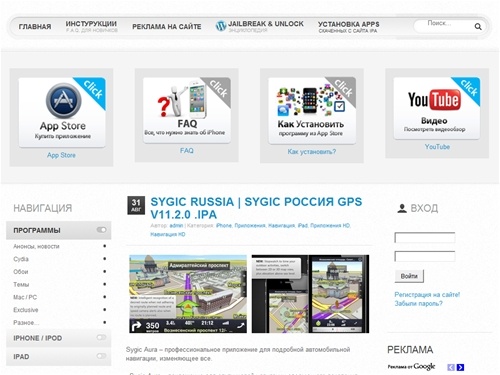500x375 pixels.
Task: Open the iPad category link in post meta
Action: coord(303,226)
